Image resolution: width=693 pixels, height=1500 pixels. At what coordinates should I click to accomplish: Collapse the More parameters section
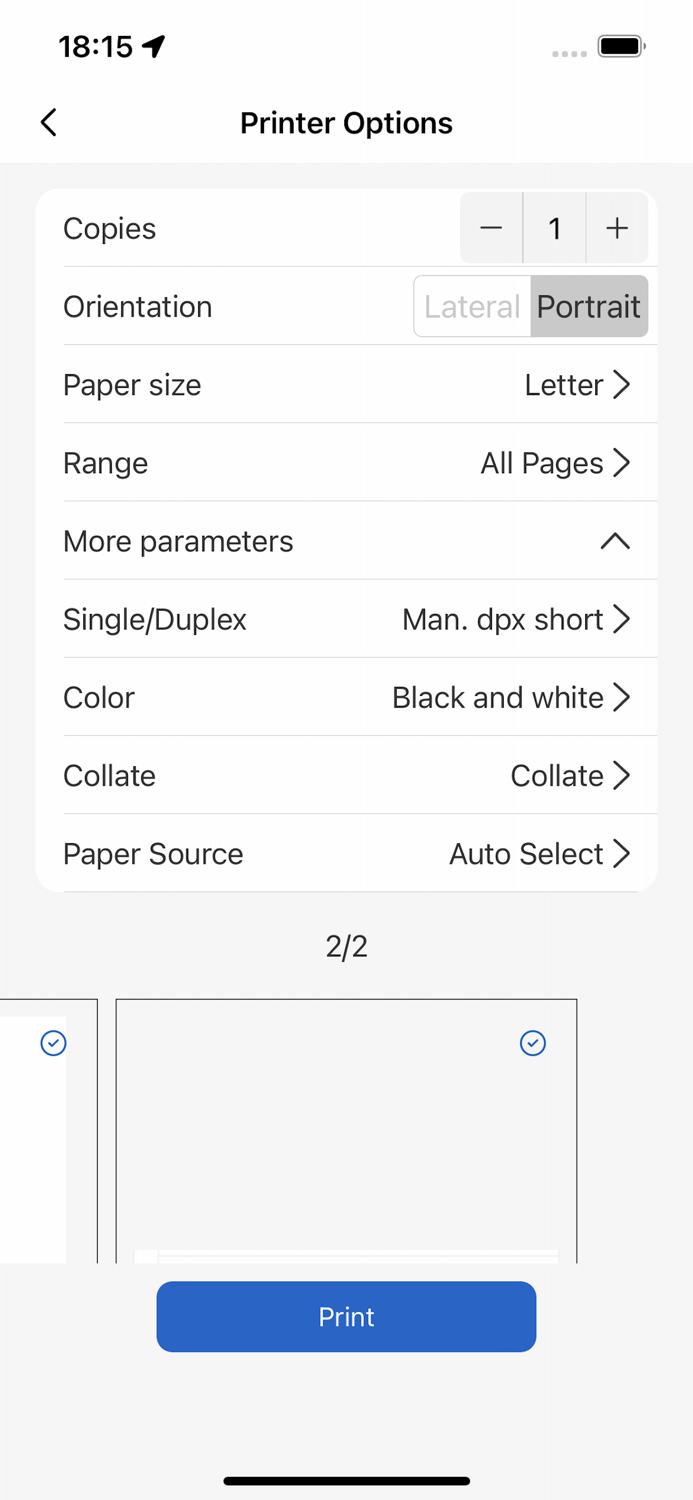(x=615, y=540)
